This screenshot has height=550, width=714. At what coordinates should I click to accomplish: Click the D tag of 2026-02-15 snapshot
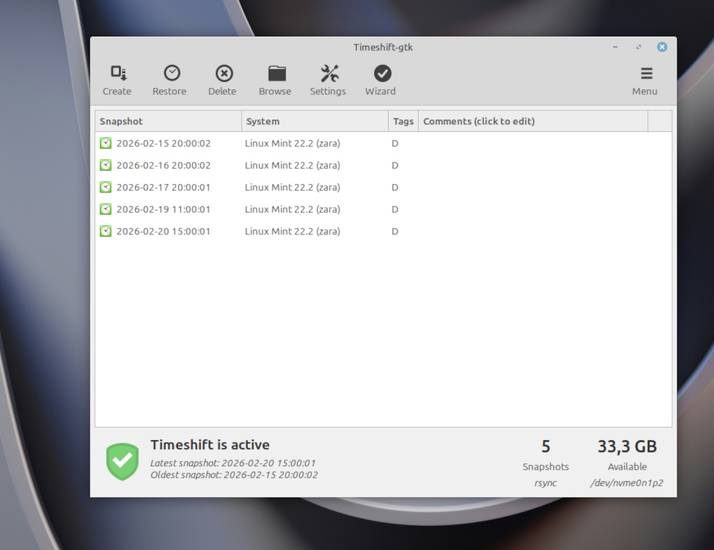[x=395, y=143]
